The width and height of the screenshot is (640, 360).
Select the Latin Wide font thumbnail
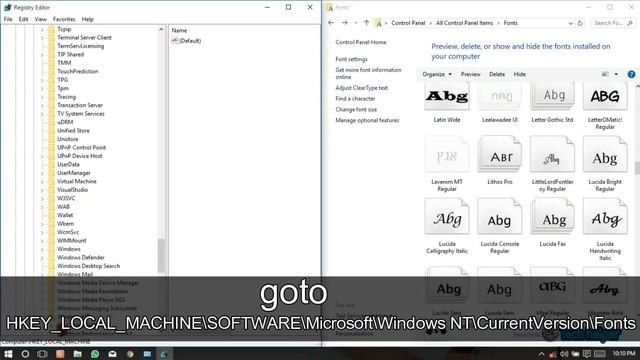[x=447, y=96]
